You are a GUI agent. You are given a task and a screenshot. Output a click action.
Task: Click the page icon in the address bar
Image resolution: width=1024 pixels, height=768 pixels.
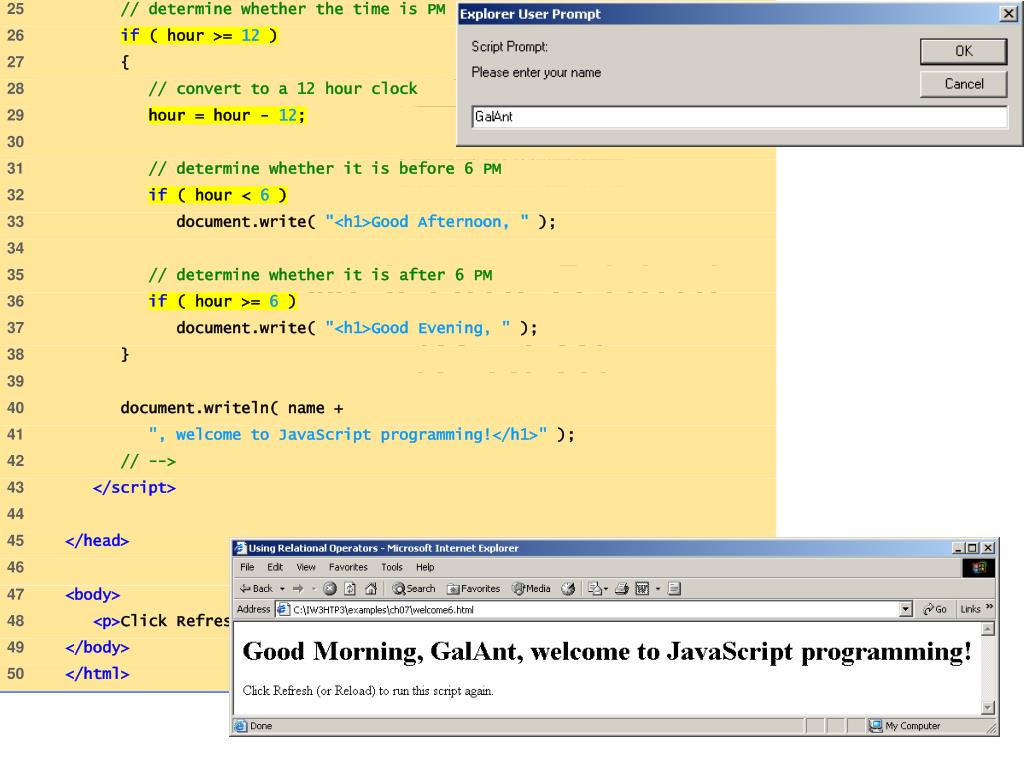click(283, 609)
